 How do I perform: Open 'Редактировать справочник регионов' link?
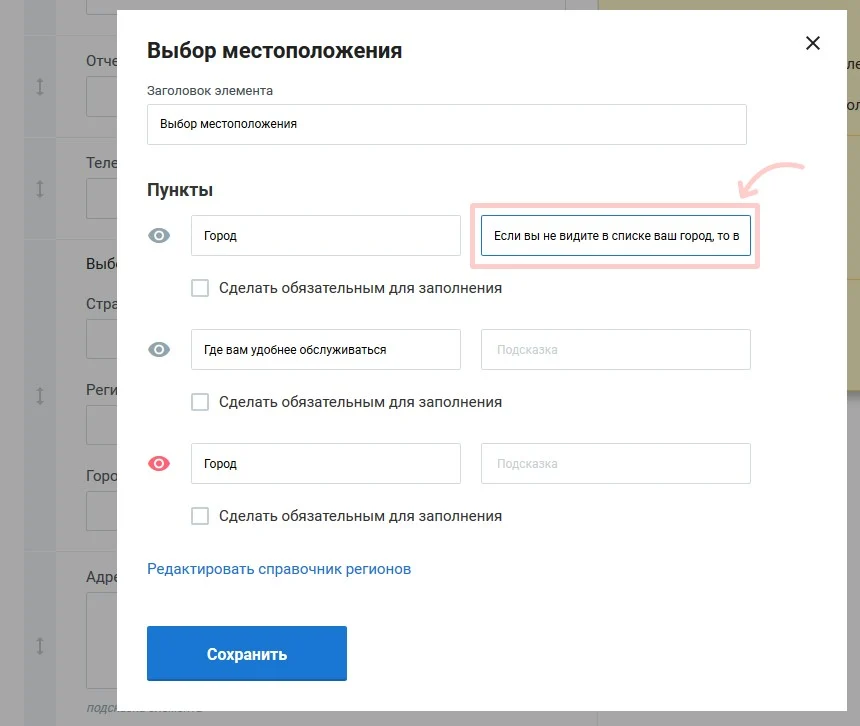279,569
